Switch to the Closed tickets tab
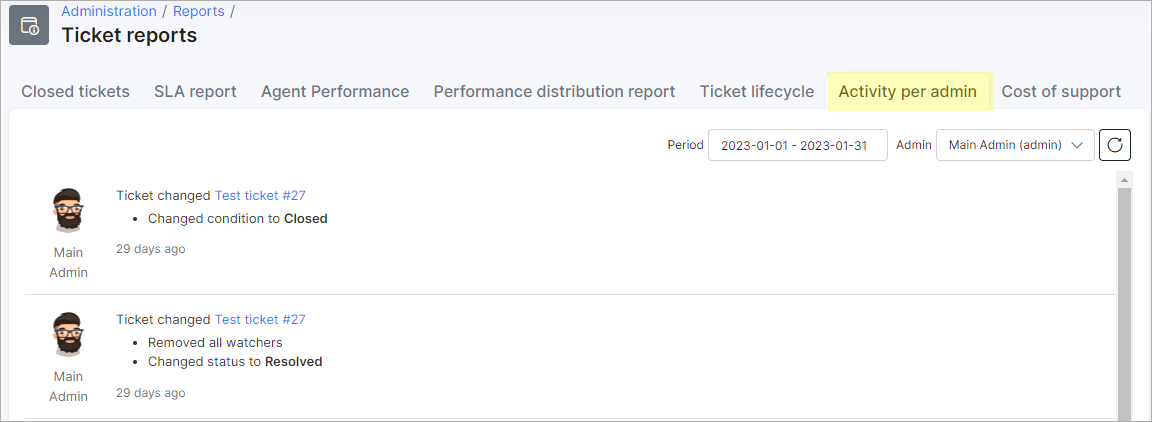Screen dimensions: 1152x422 click(x=76, y=92)
